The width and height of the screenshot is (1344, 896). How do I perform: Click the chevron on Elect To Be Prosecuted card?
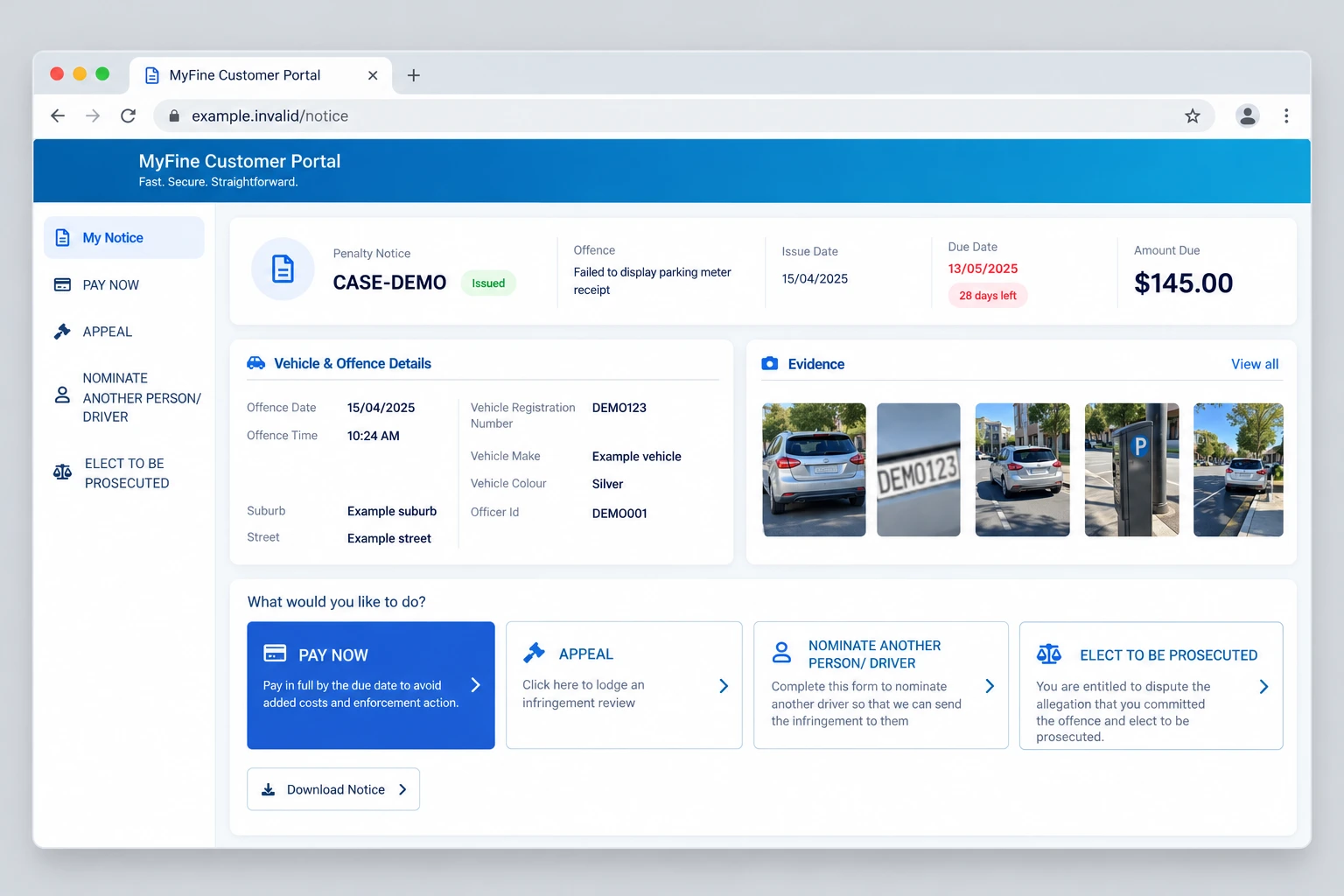point(1263,687)
